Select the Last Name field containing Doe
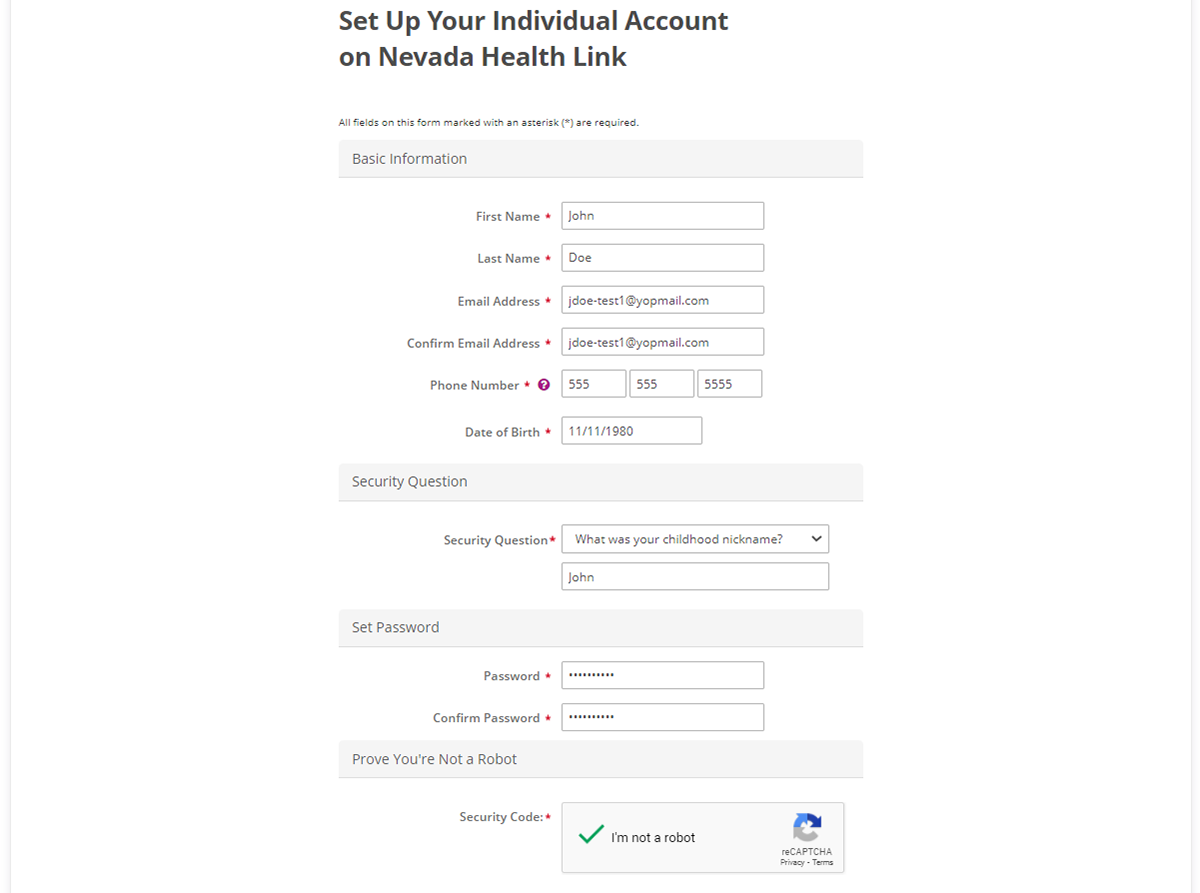The image size is (1200, 893). point(663,258)
